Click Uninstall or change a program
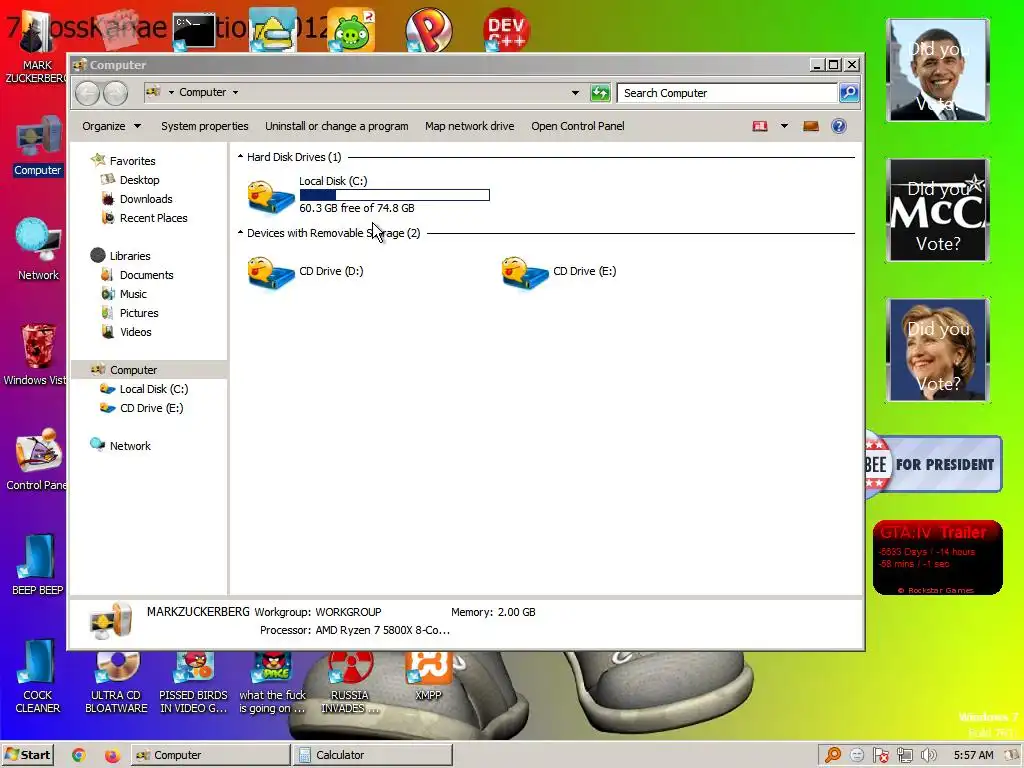Viewport: 1024px width, 768px height. coord(336,126)
